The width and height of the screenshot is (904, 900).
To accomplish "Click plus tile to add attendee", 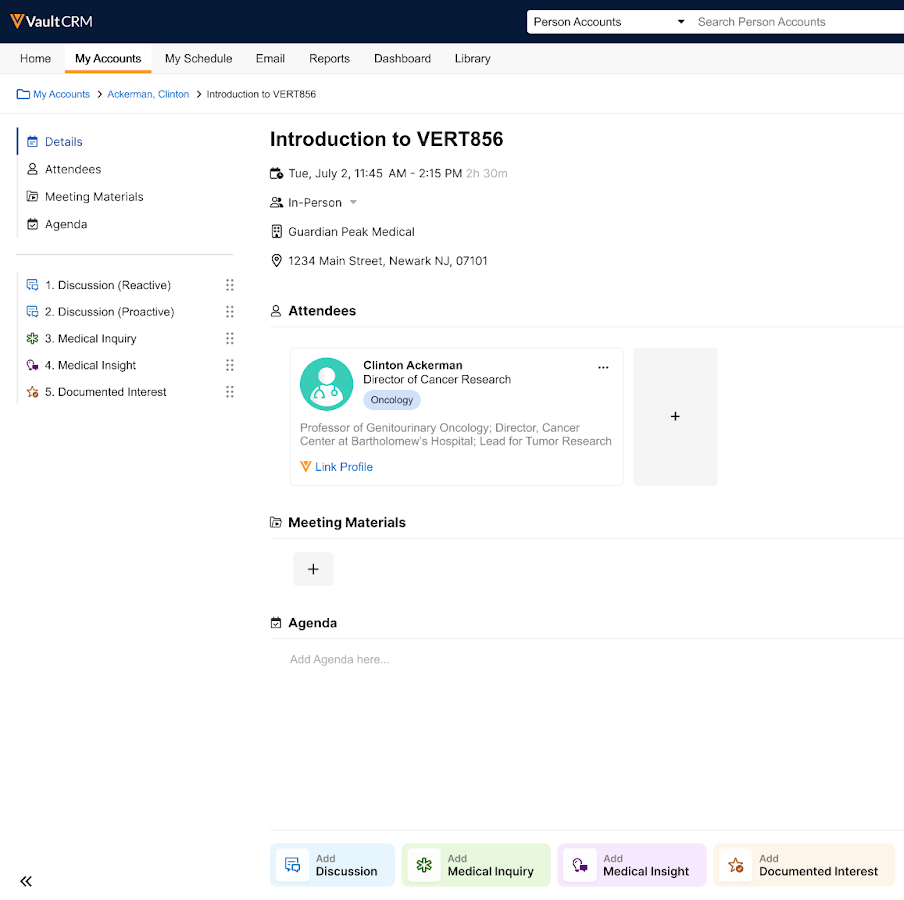I will point(675,416).
